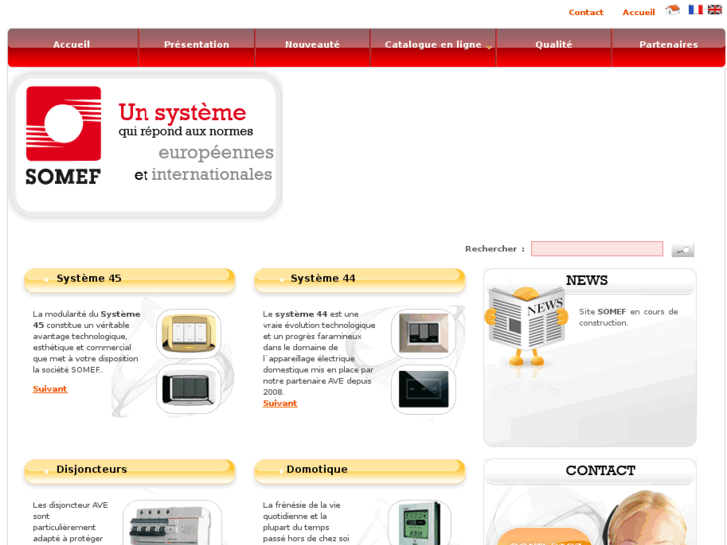The height and width of the screenshot is (545, 727).
Task: Follow the Suivant link under Système 44
Action: [x=280, y=403]
